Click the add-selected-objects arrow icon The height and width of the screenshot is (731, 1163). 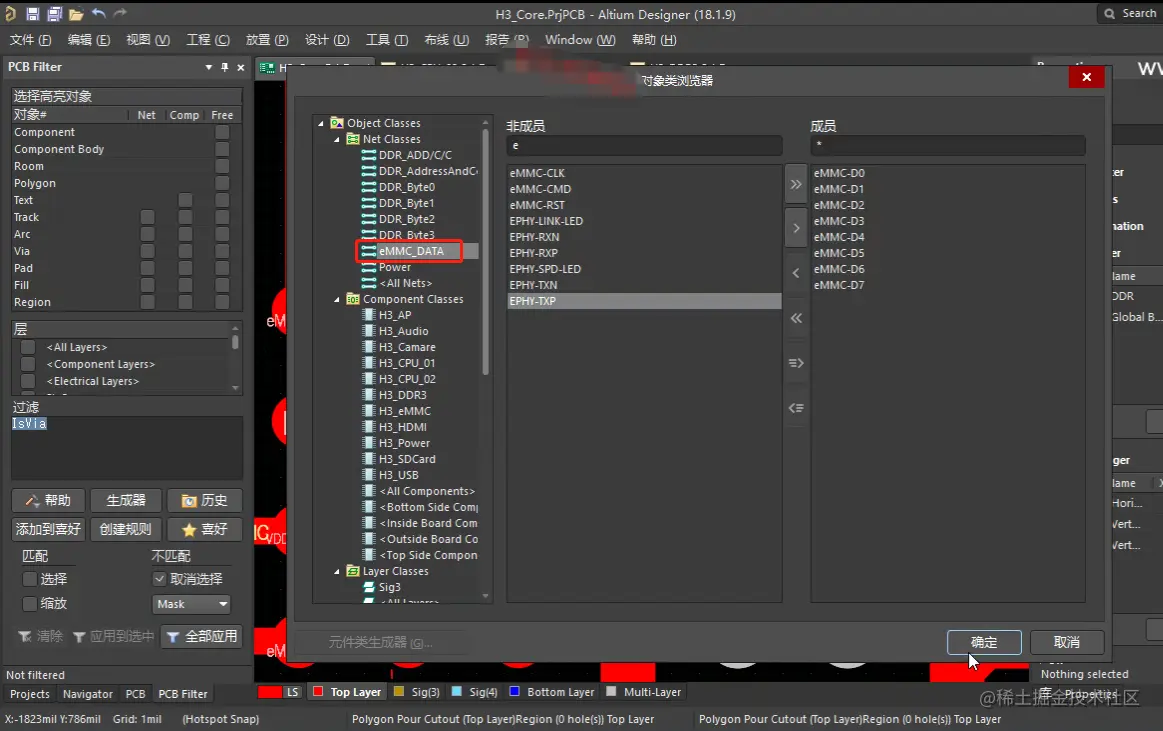click(x=796, y=363)
